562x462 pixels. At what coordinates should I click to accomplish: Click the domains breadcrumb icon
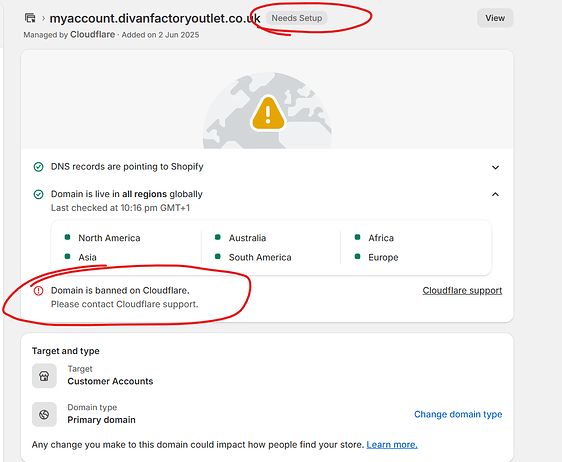(x=30, y=18)
